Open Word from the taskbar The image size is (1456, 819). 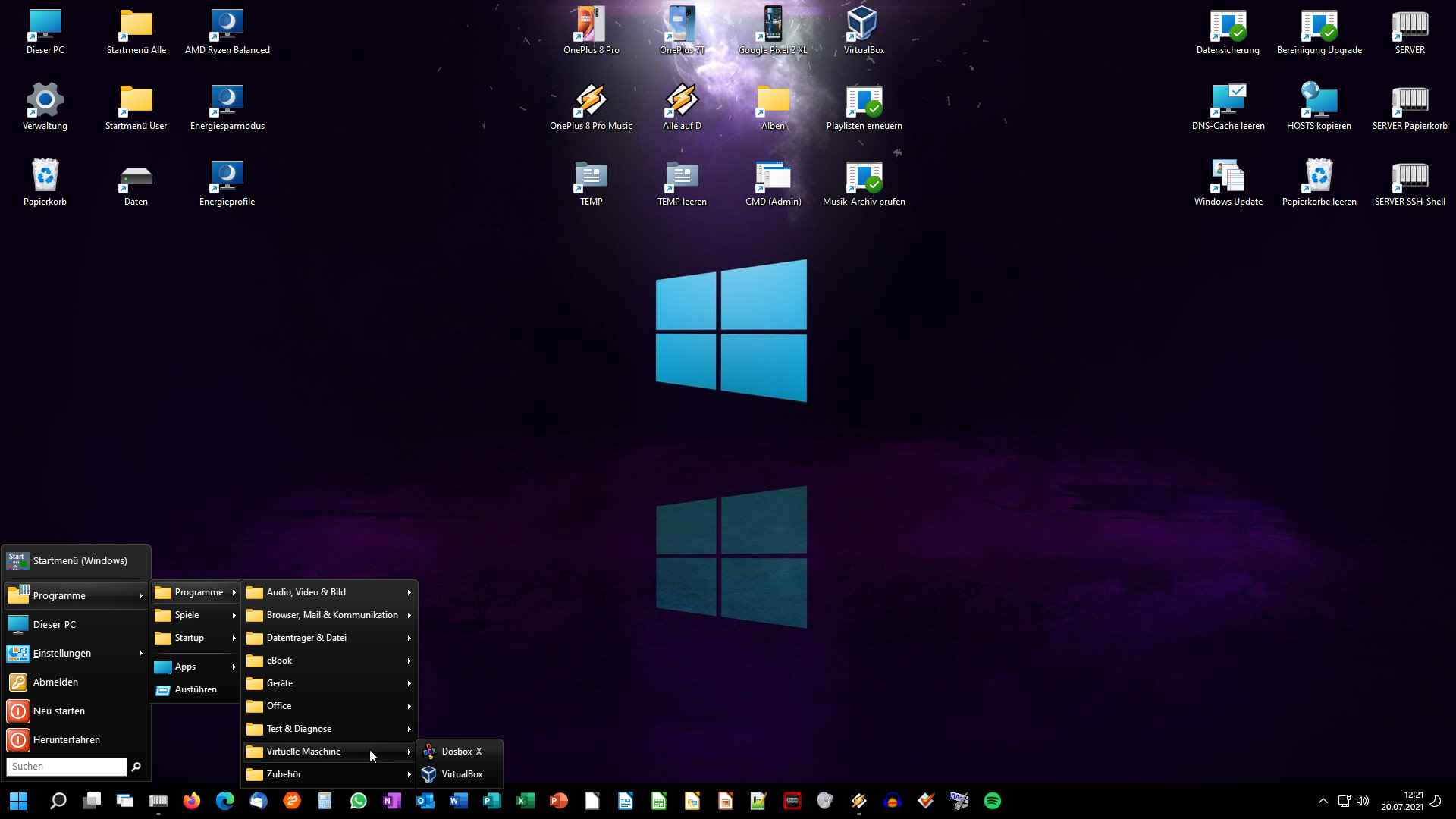coord(459,801)
